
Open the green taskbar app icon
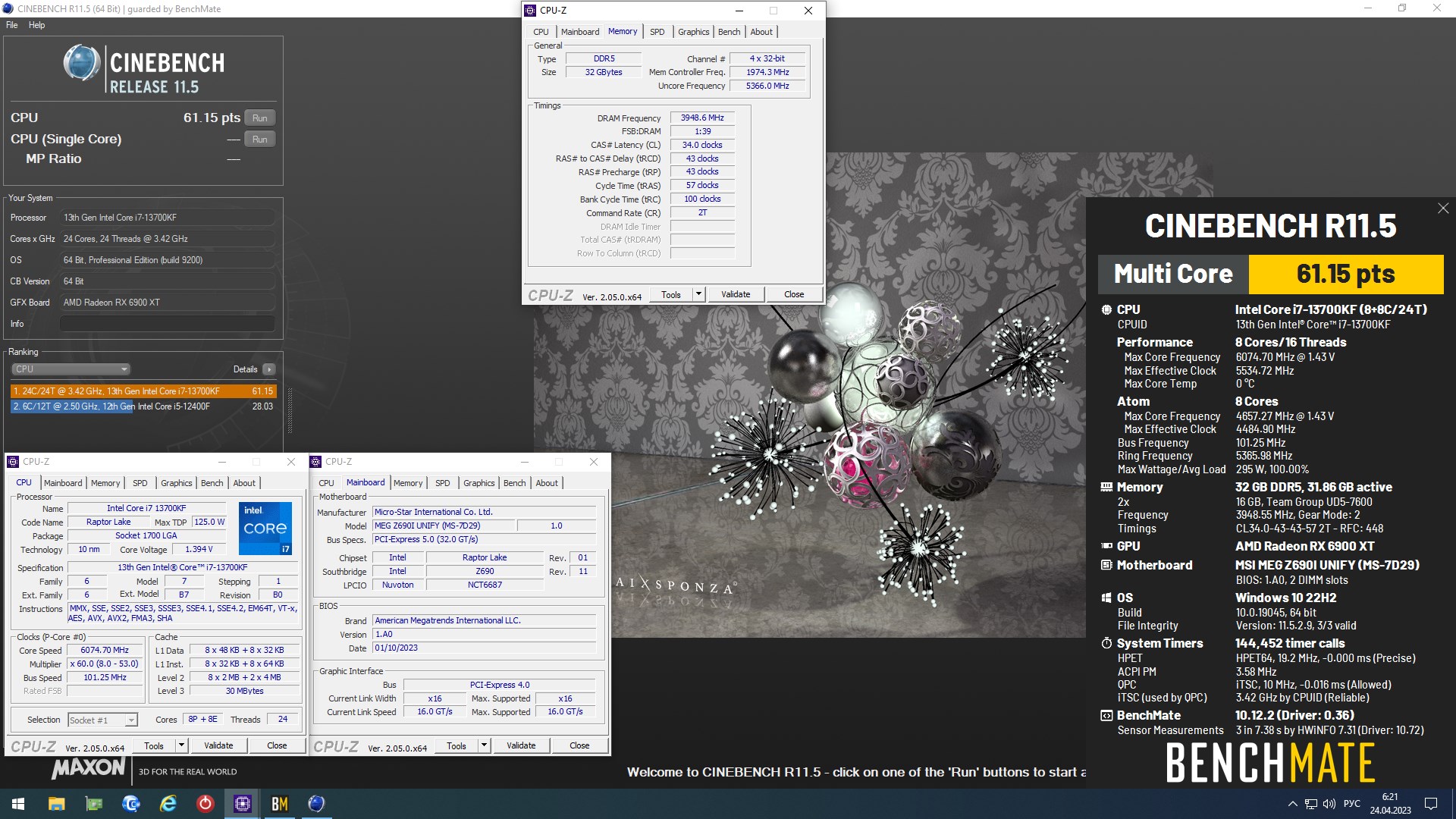pyautogui.click(x=93, y=804)
